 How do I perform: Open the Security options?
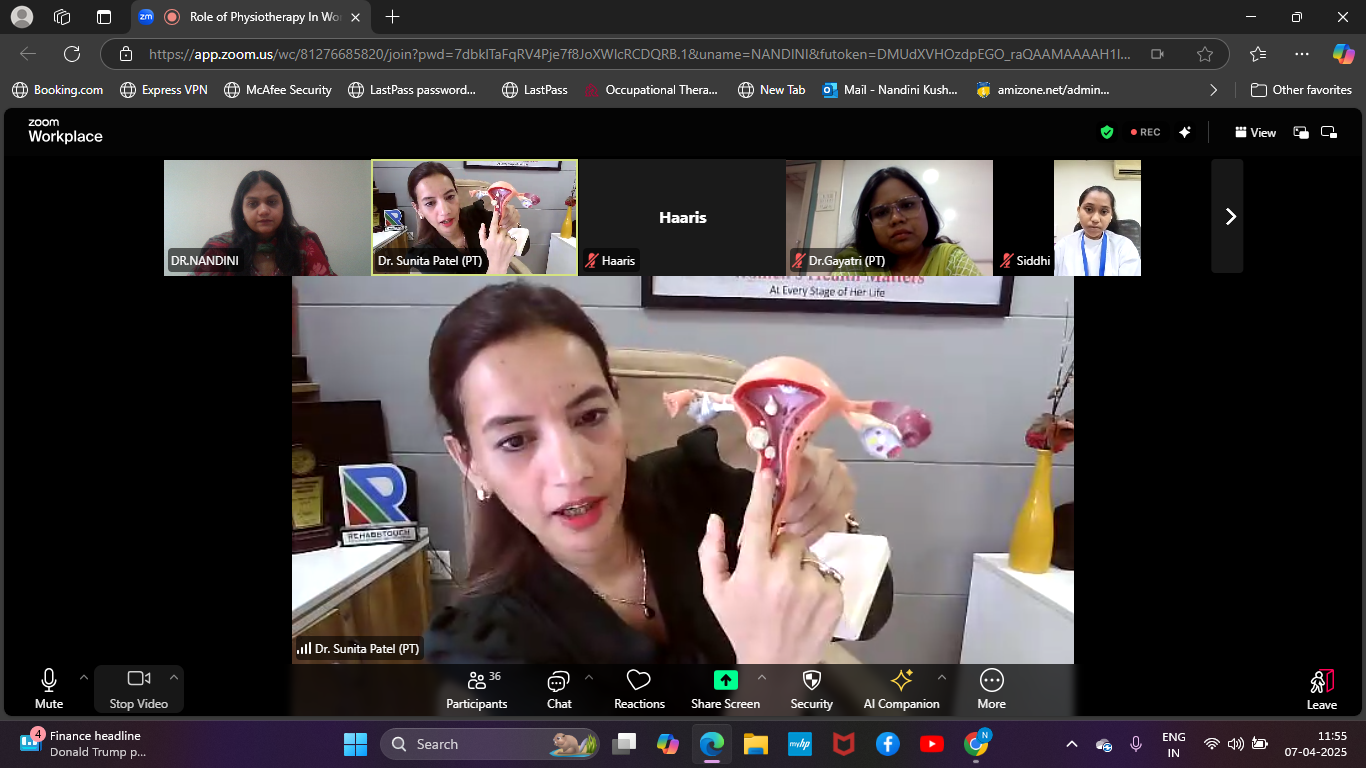[x=811, y=689]
